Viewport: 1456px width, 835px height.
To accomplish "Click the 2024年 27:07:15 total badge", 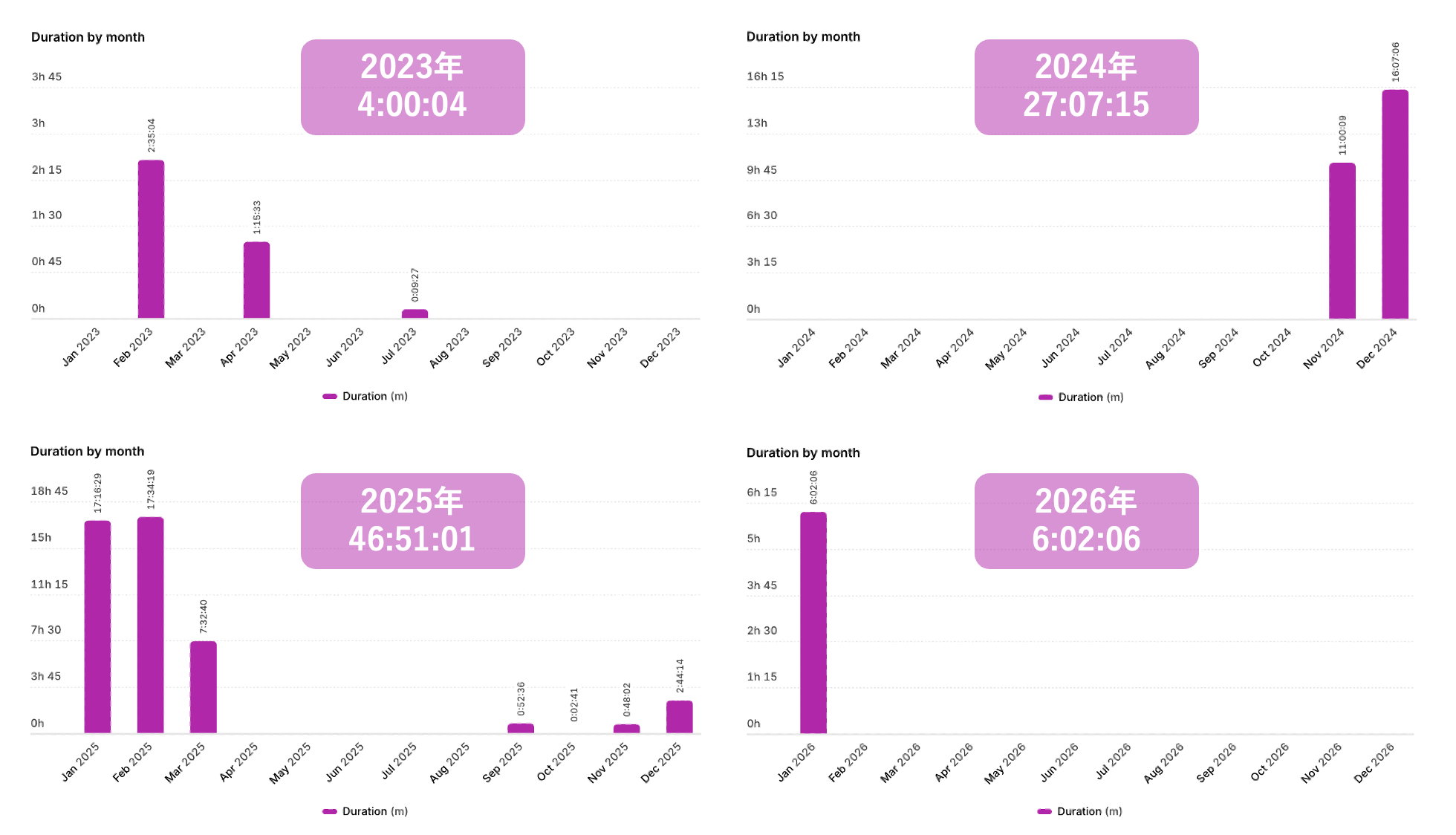I will [1086, 87].
